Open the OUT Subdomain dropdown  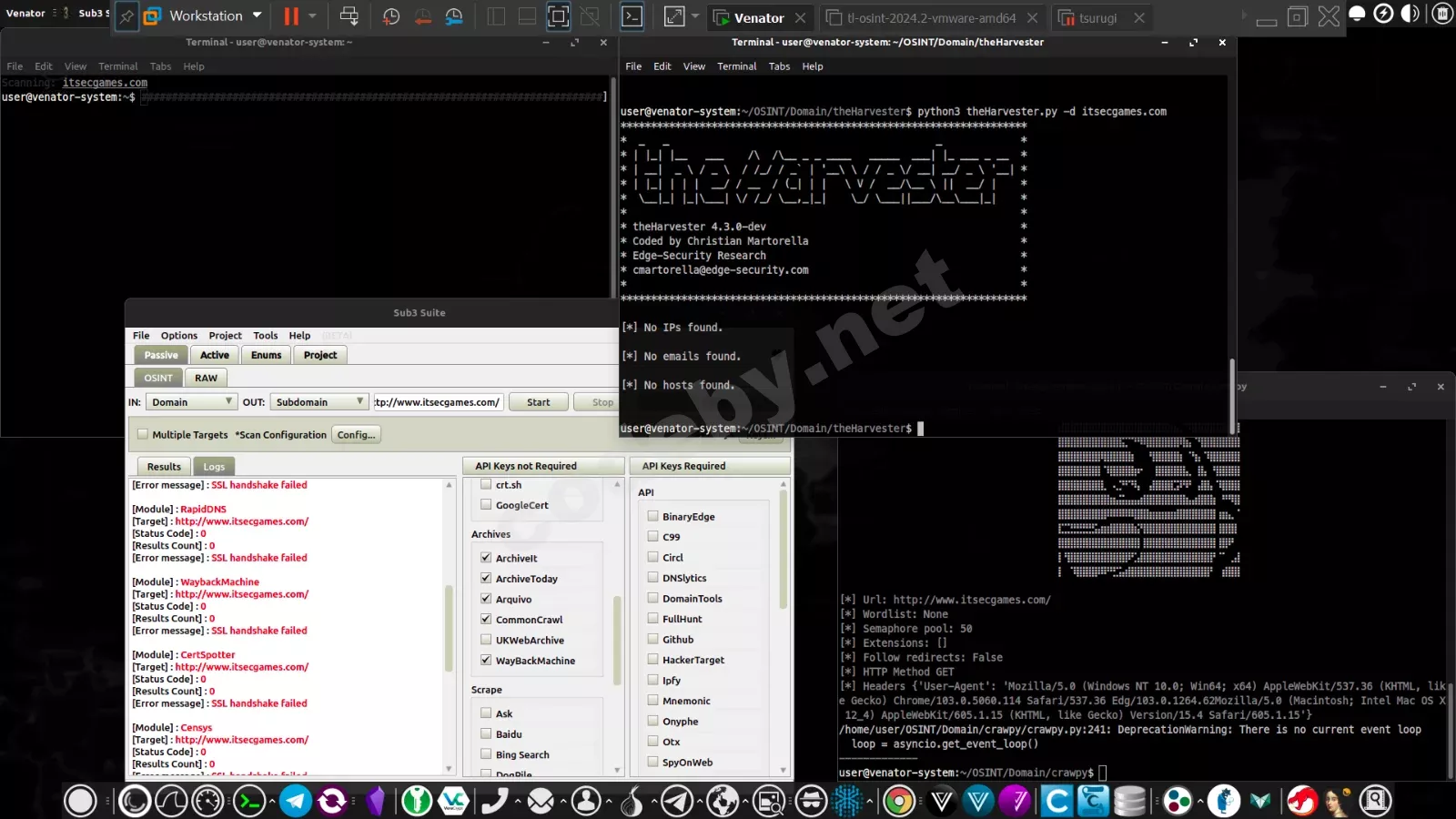pyautogui.click(x=318, y=401)
